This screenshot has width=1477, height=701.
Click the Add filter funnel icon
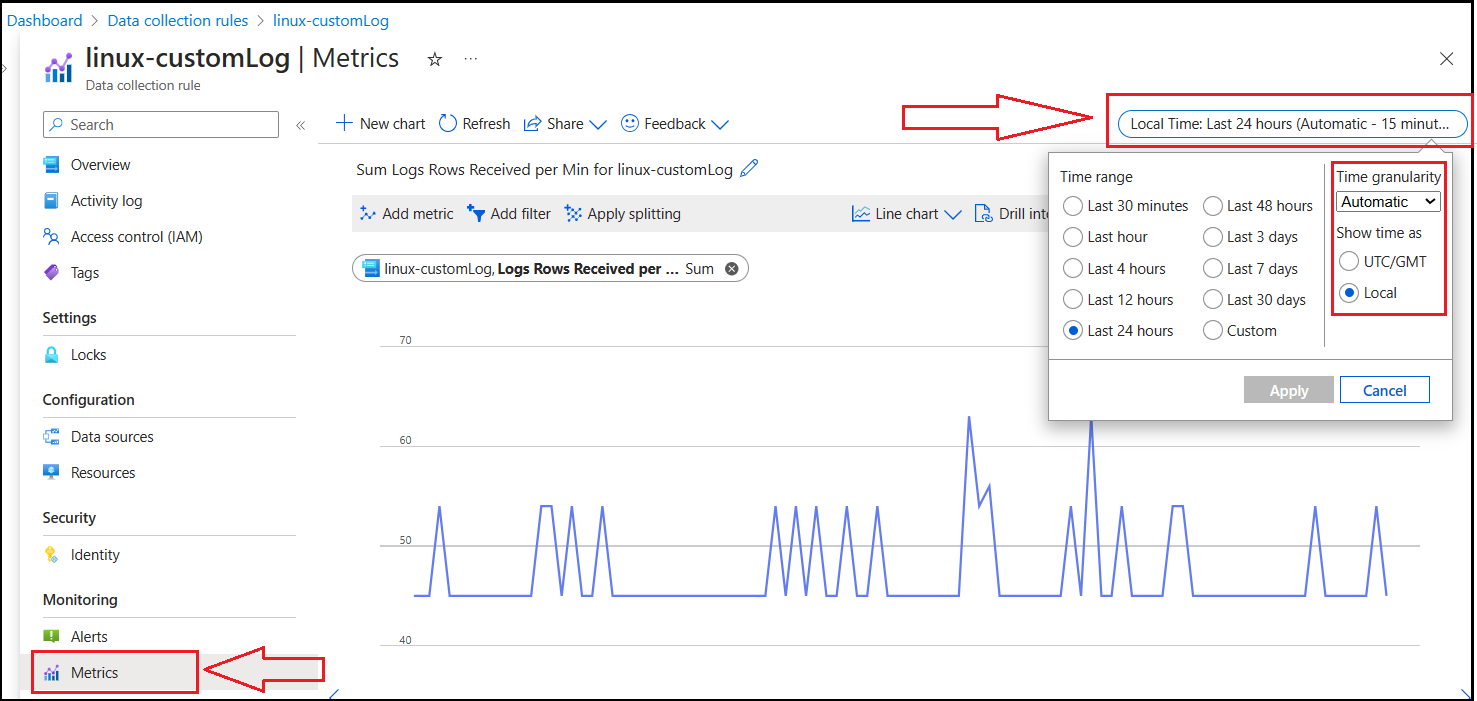[x=476, y=213]
